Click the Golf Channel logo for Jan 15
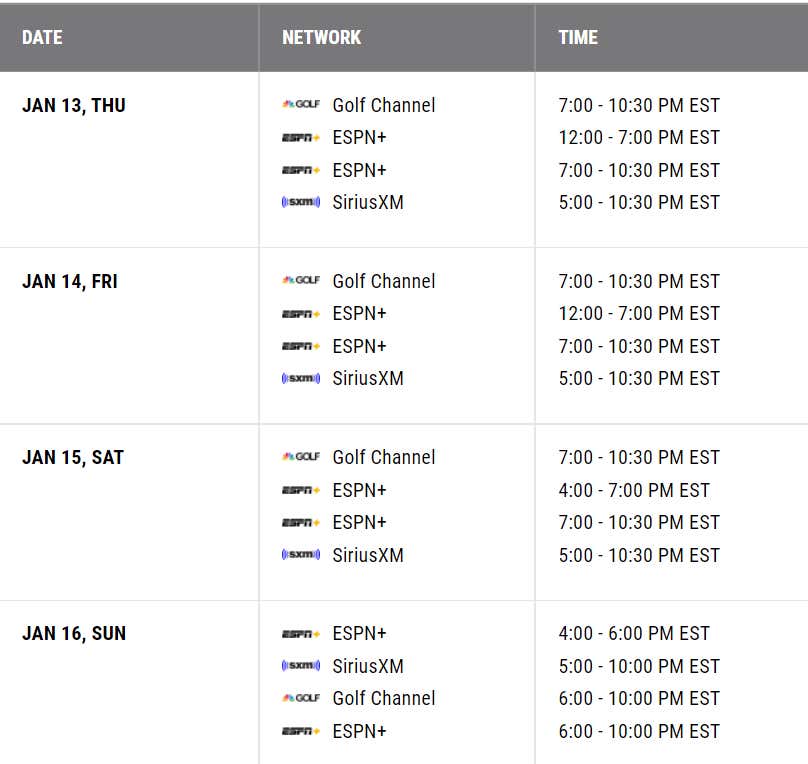 click(301, 456)
